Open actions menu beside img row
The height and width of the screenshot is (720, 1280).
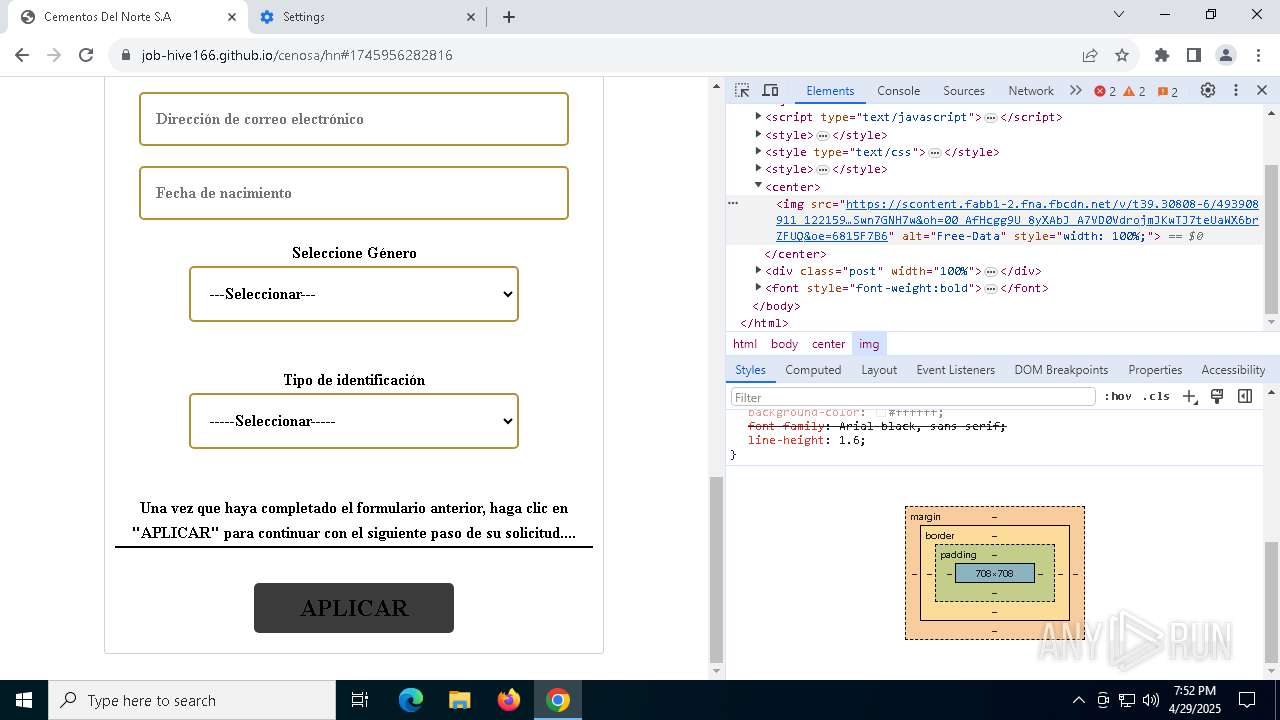click(x=733, y=203)
